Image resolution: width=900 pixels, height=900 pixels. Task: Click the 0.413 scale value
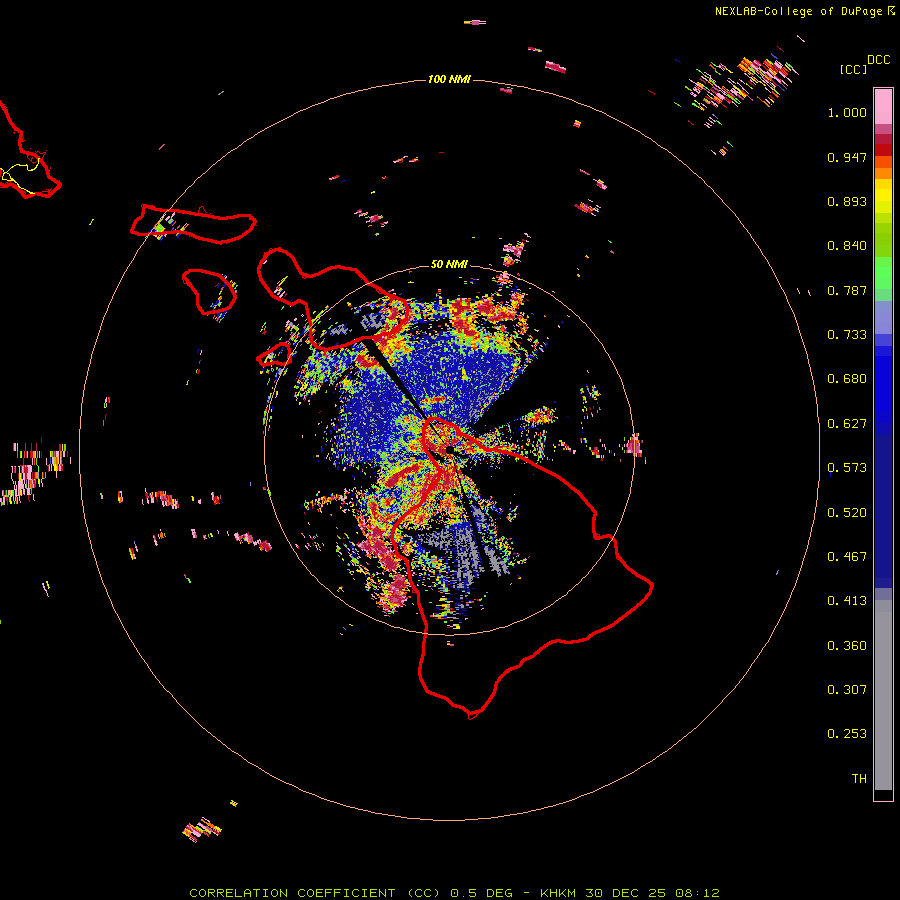click(x=847, y=601)
